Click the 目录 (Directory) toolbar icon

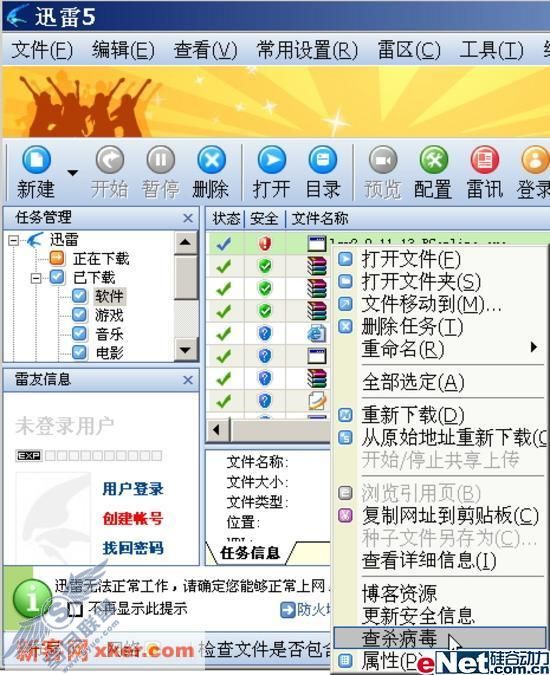pyautogui.click(x=323, y=160)
